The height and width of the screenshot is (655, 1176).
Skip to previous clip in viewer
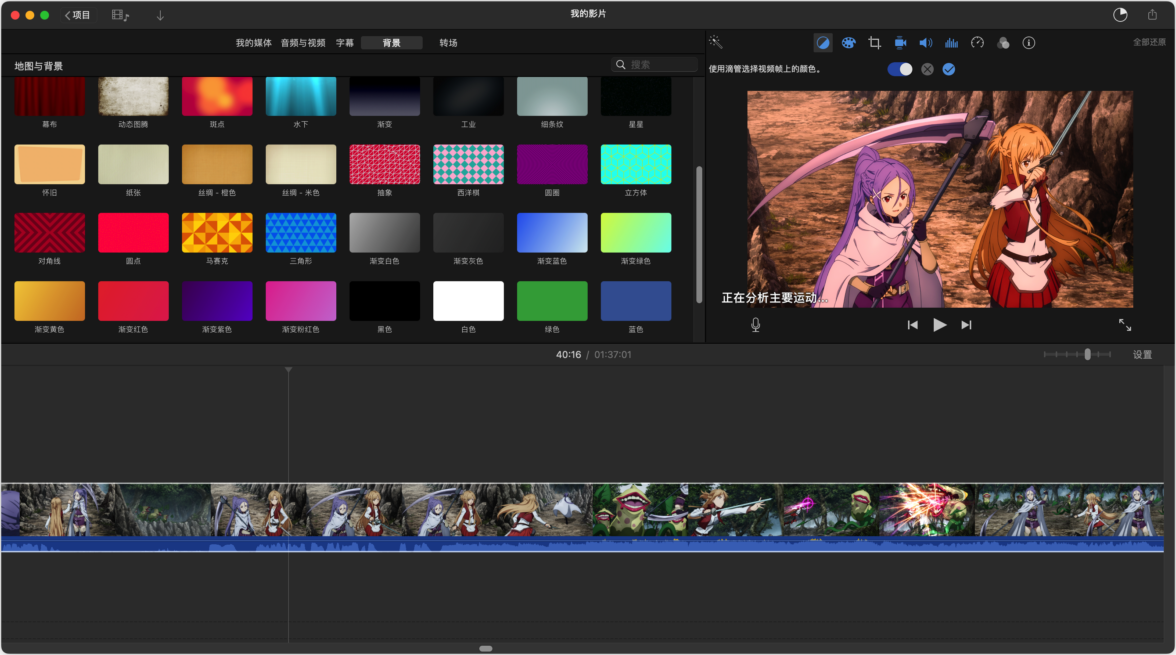(x=912, y=325)
